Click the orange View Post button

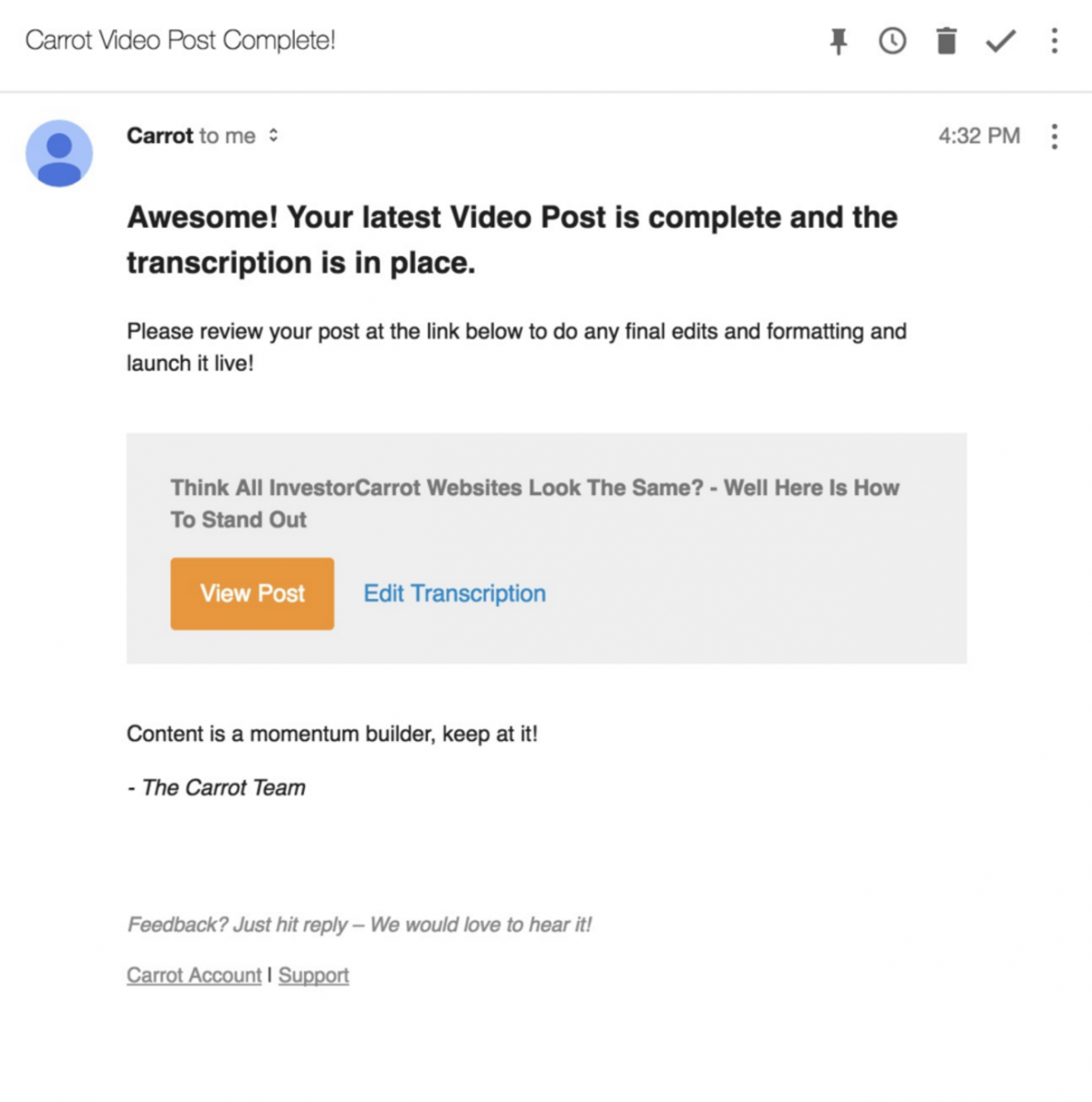click(x=252, y=593)
